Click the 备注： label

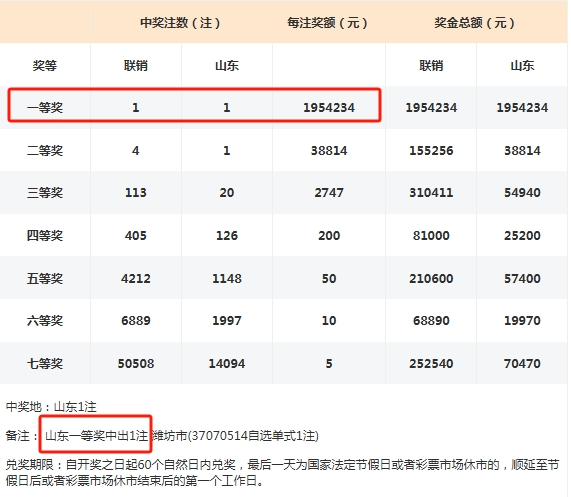(22, 435)
